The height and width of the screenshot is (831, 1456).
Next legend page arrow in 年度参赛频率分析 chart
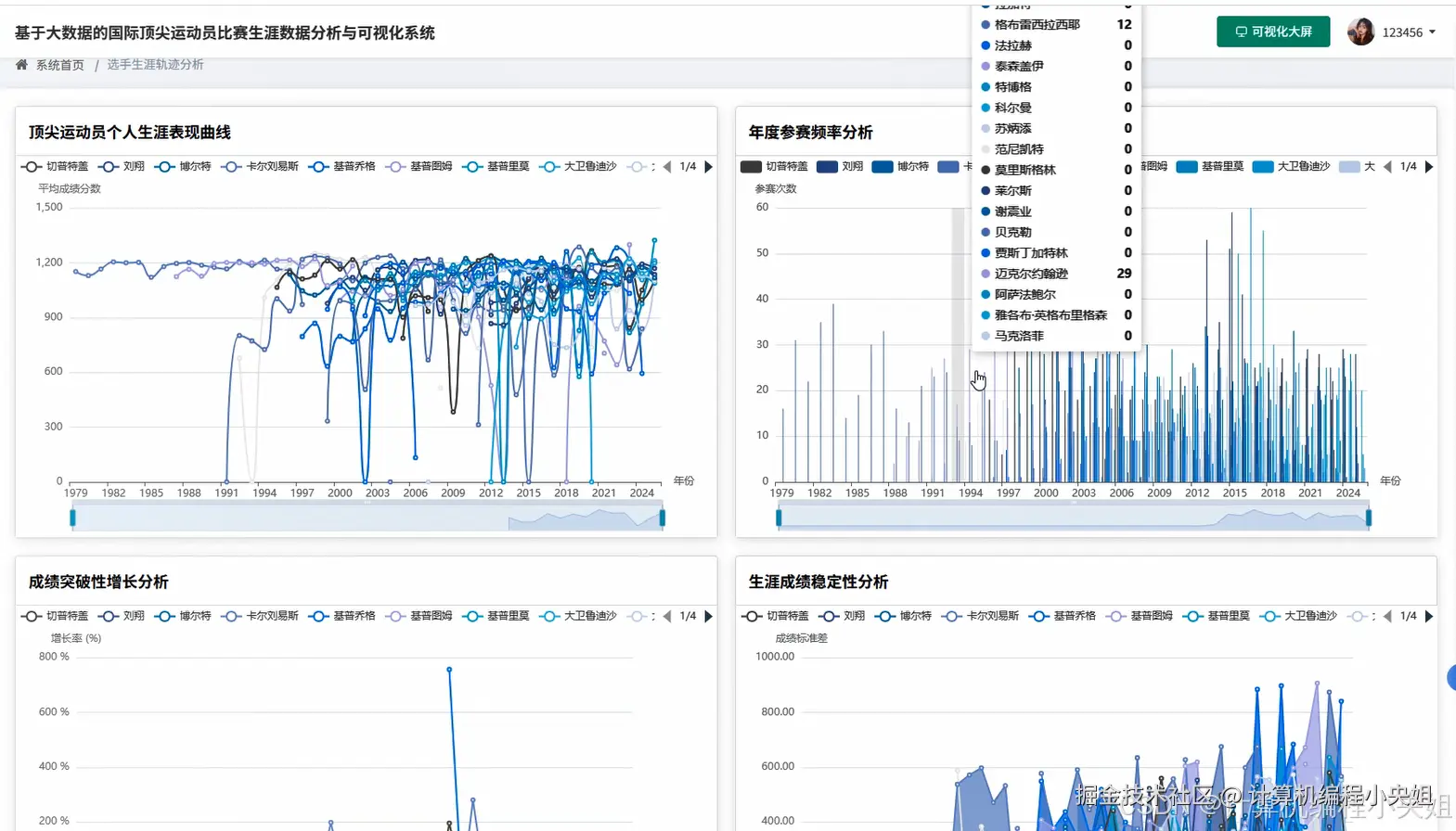pyautogui.click(x=1429, y=167)
